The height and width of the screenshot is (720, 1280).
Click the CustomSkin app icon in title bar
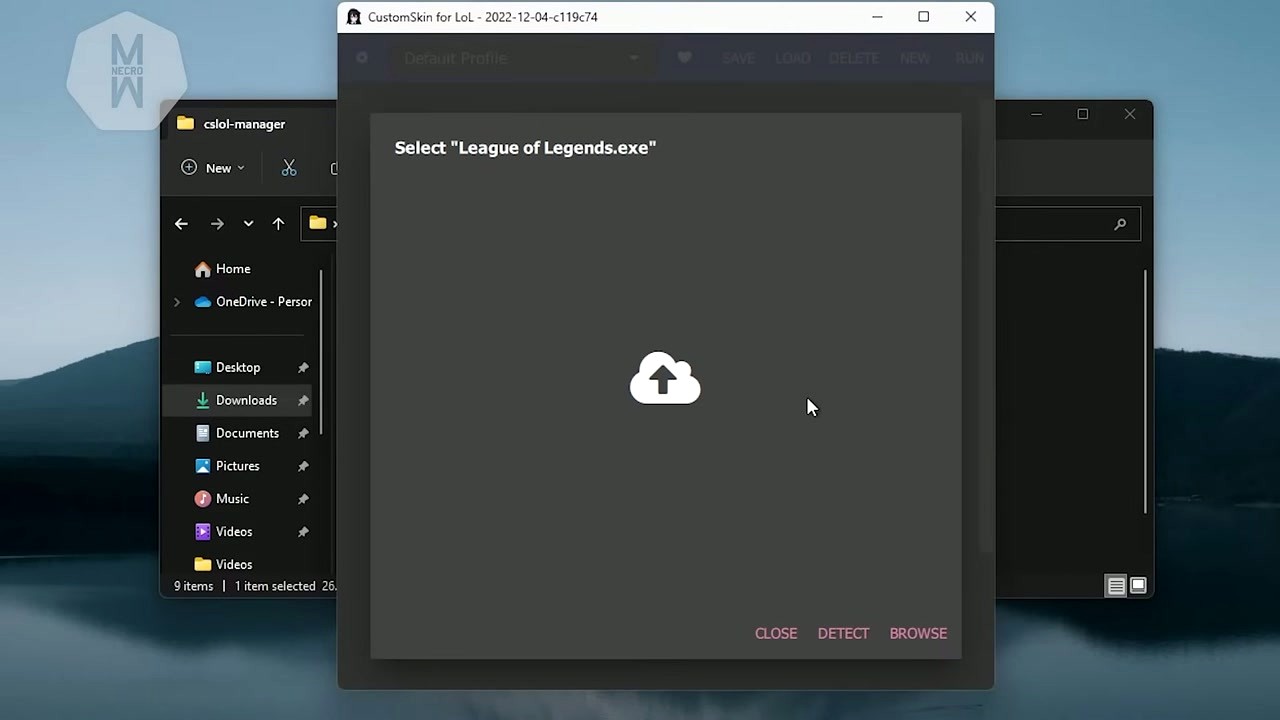coord(353,17)
